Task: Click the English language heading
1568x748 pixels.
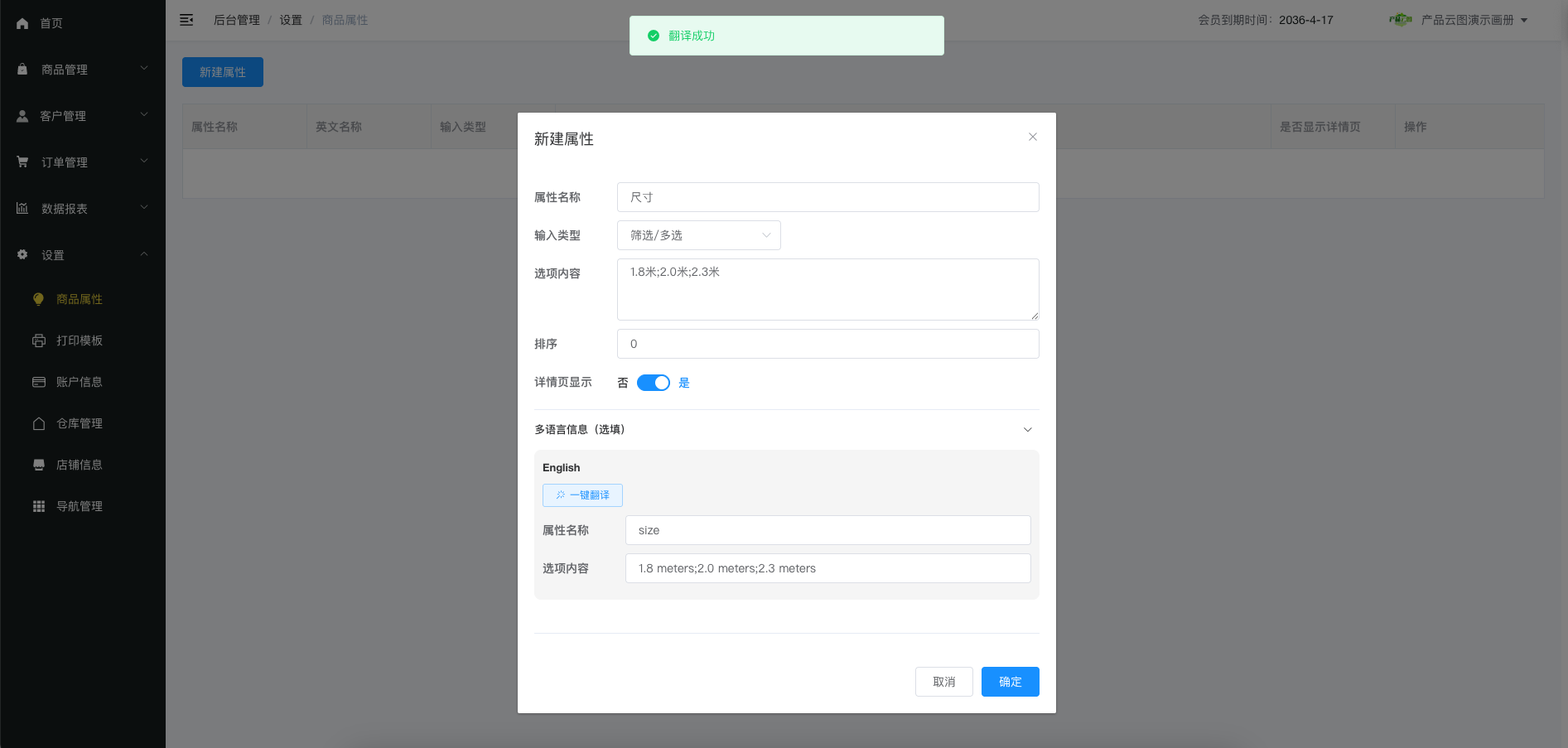Action: [562, 468]
